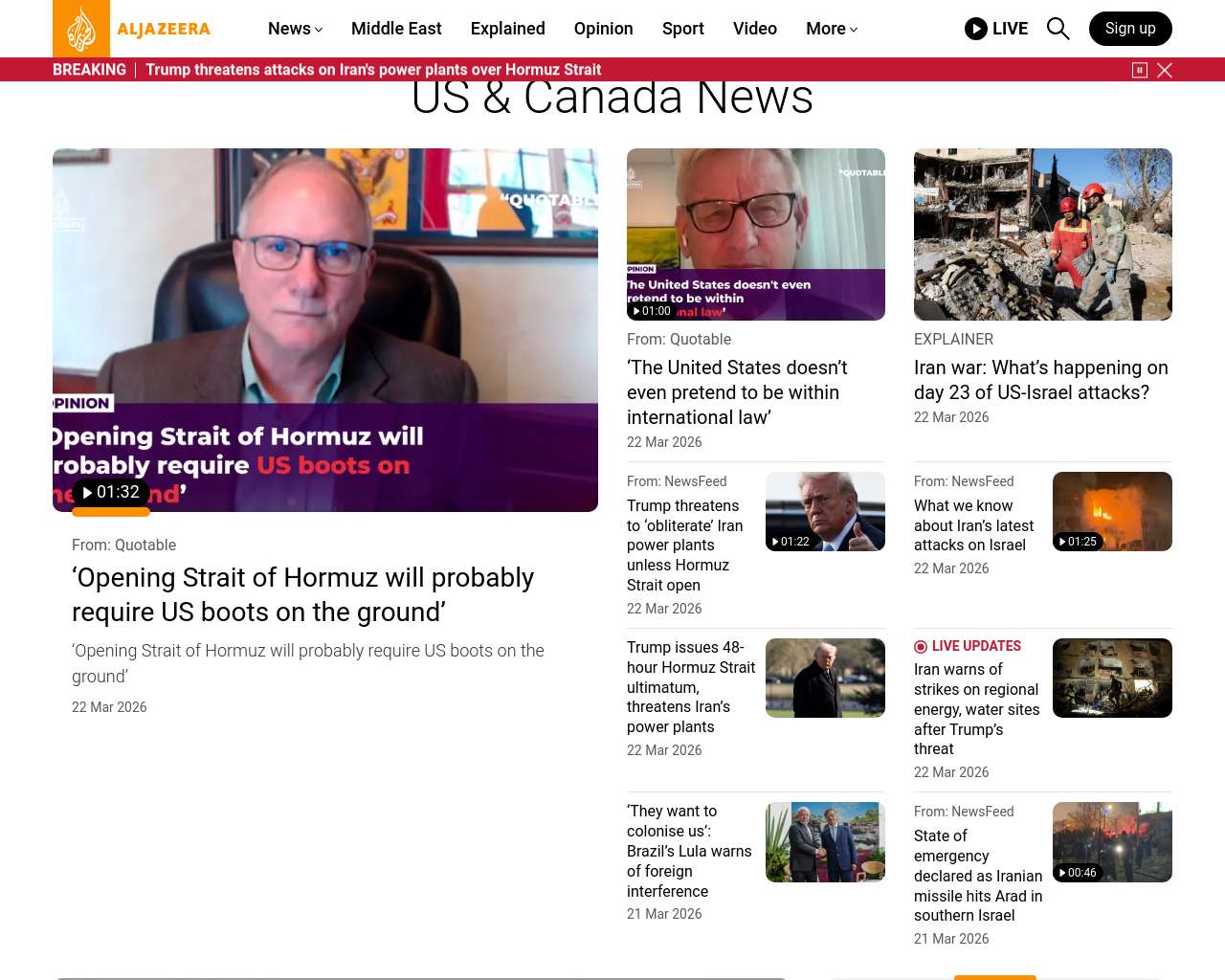The width and height of the screenshot is (1225, 980).
Task: Play the 00:46 Arad missile video
Action: (x=1078, y=873)
